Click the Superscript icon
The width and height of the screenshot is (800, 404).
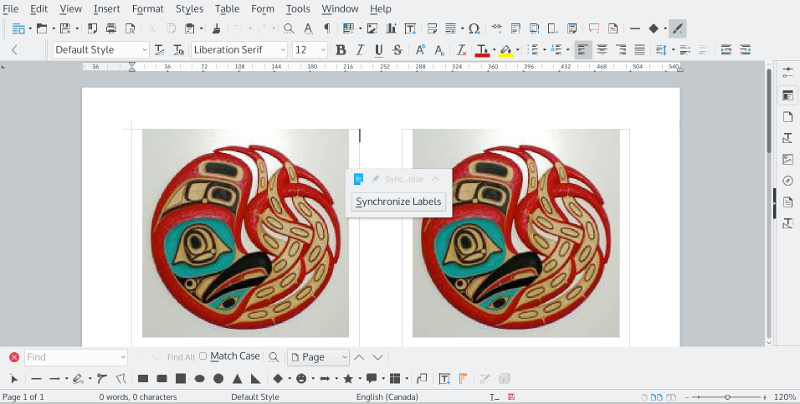[x=420, y=50]
